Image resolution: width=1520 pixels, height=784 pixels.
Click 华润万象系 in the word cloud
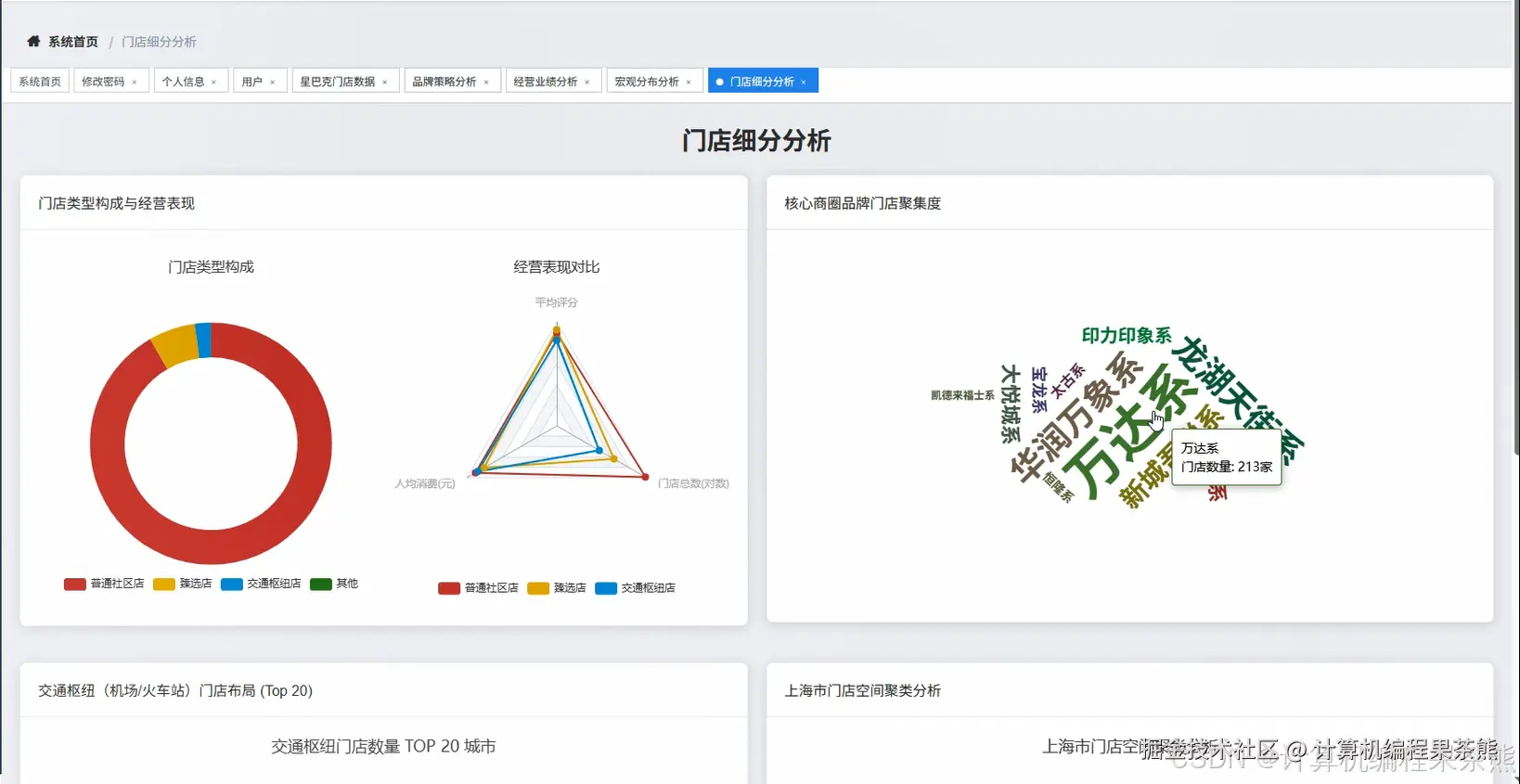(x=1075, y=418)
